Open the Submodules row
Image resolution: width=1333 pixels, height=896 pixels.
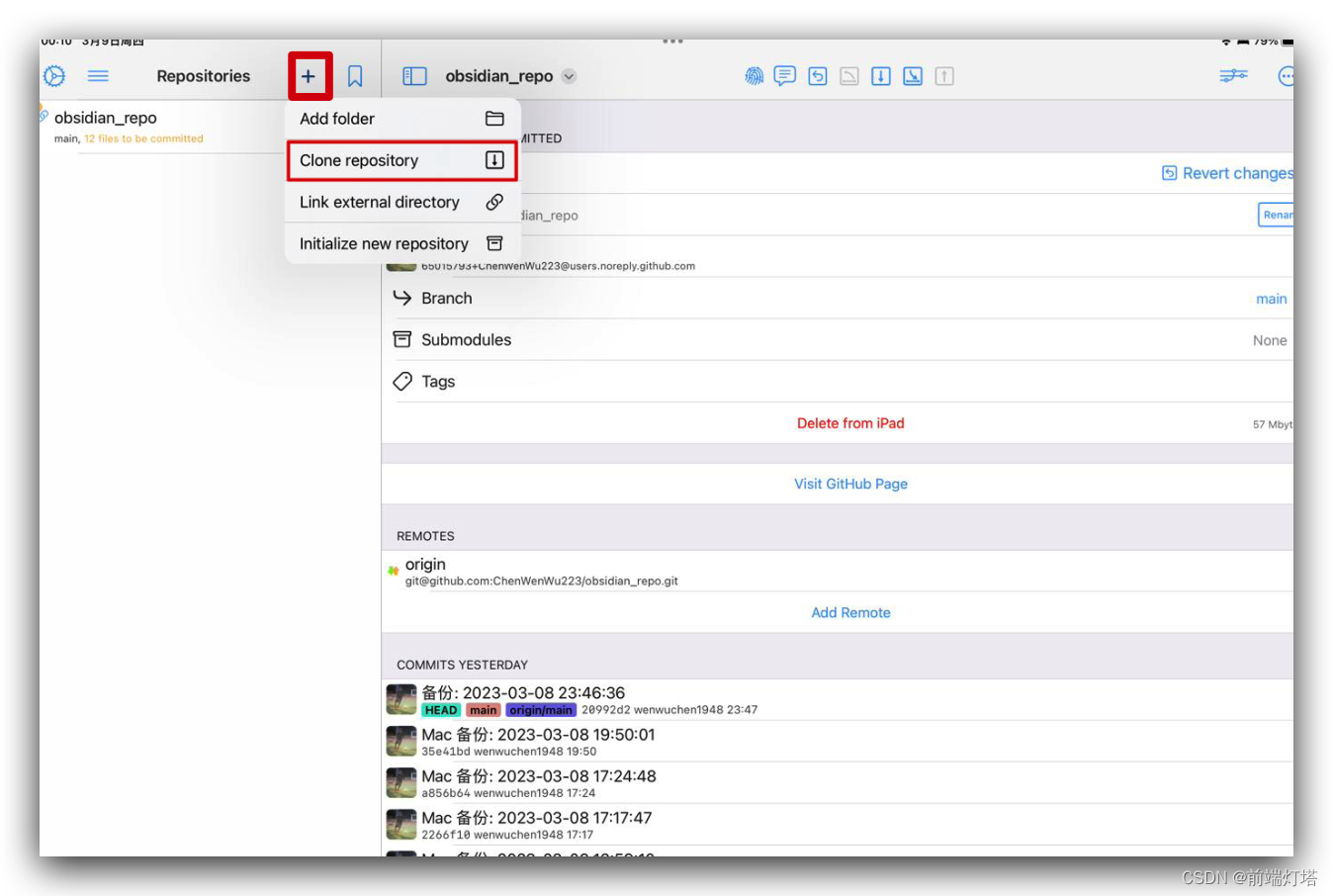(x=838, y=339)
